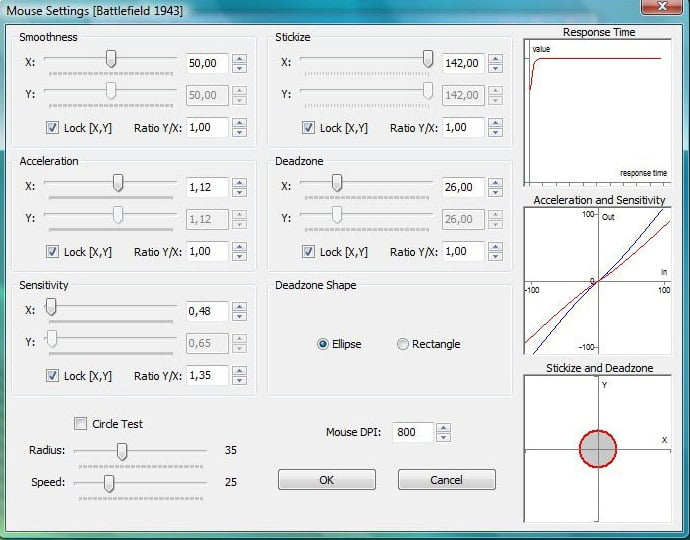Close the Mouse Settings window
The image size is (690, 540).
[x=662, y=6]
